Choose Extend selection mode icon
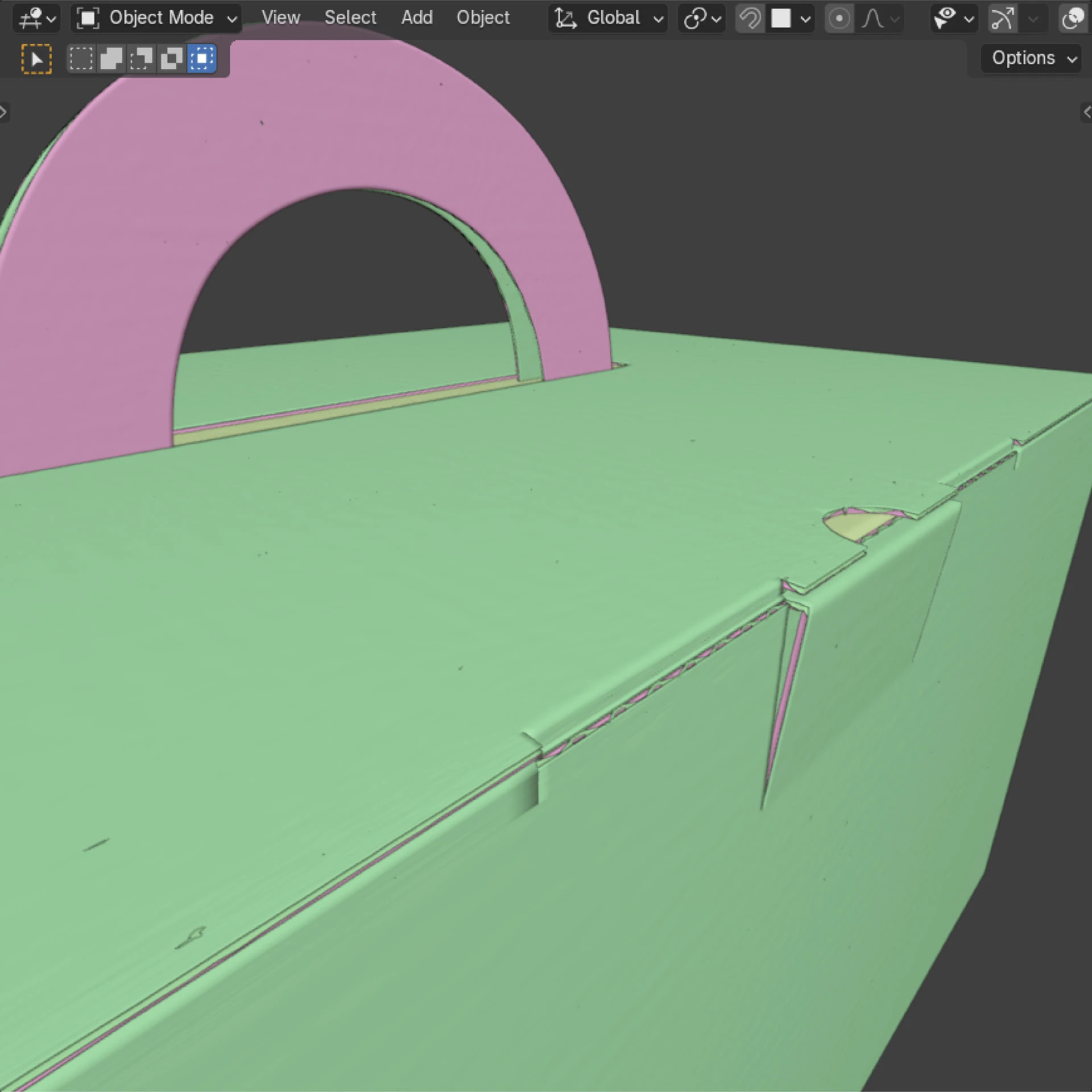This screenshot has height=1092, width=1092. point(111,59)
